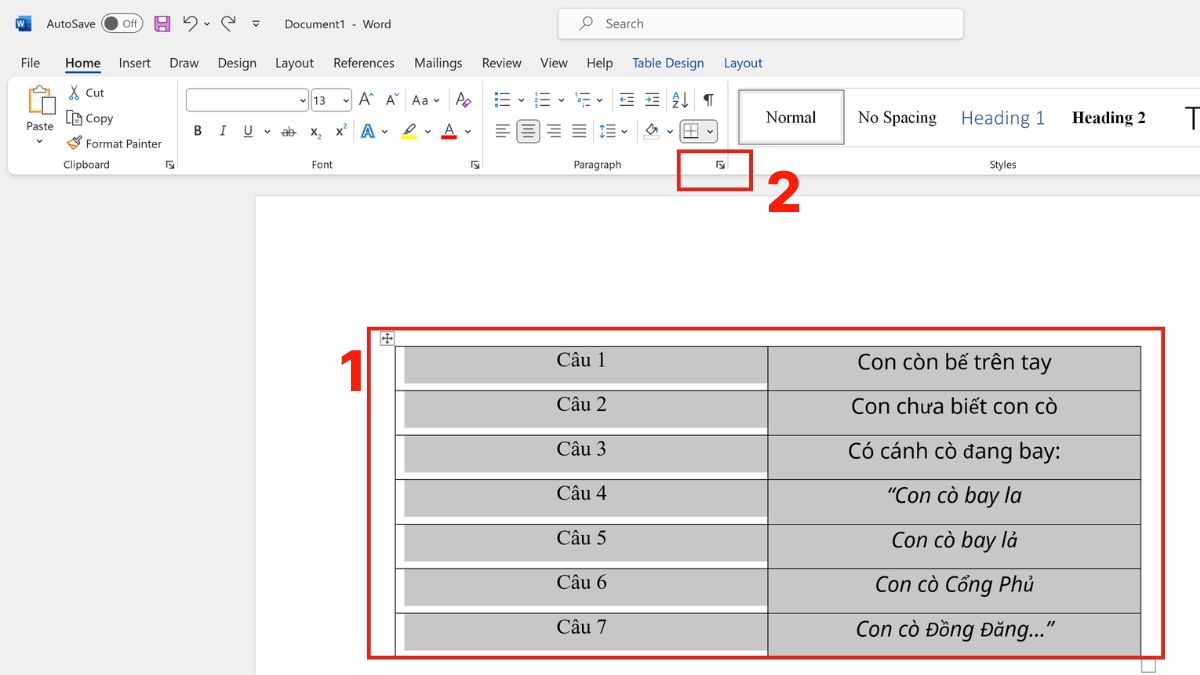Decrease font size with the smaller A icon
The image size is (1200, 675).
(x=392, y=100)
